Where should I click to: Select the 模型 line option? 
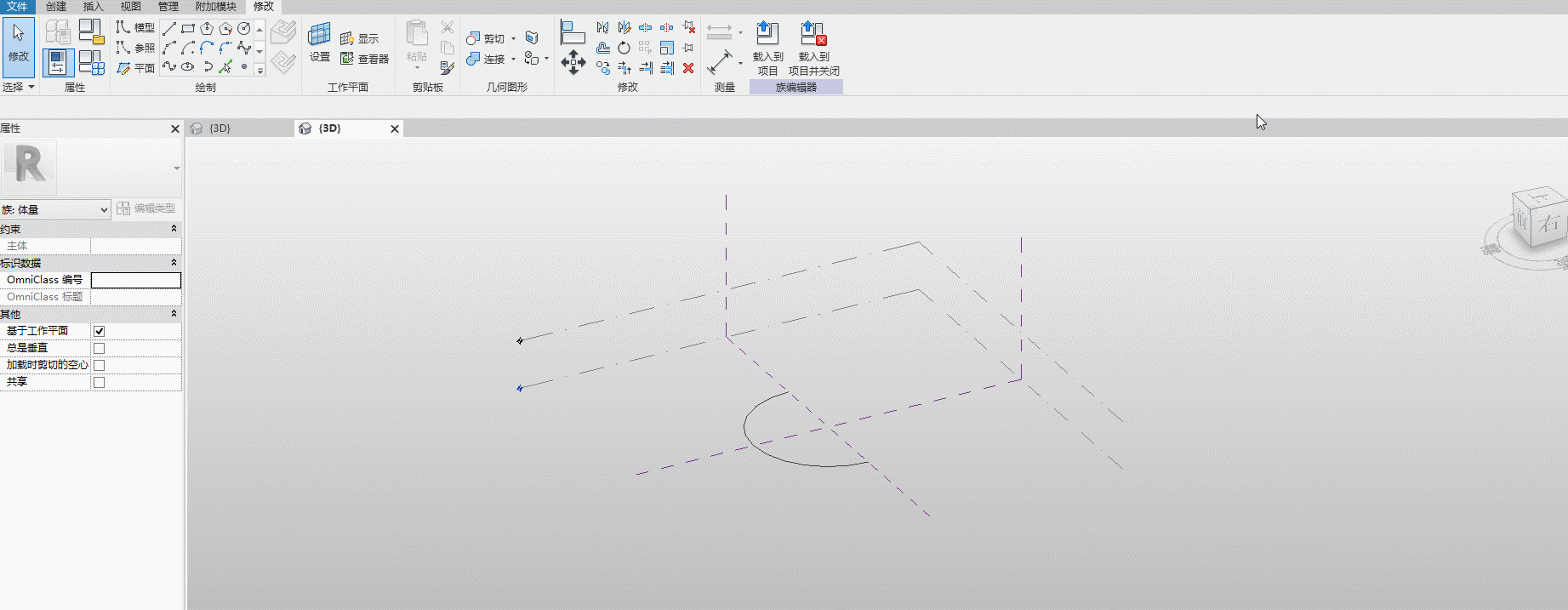135,27
